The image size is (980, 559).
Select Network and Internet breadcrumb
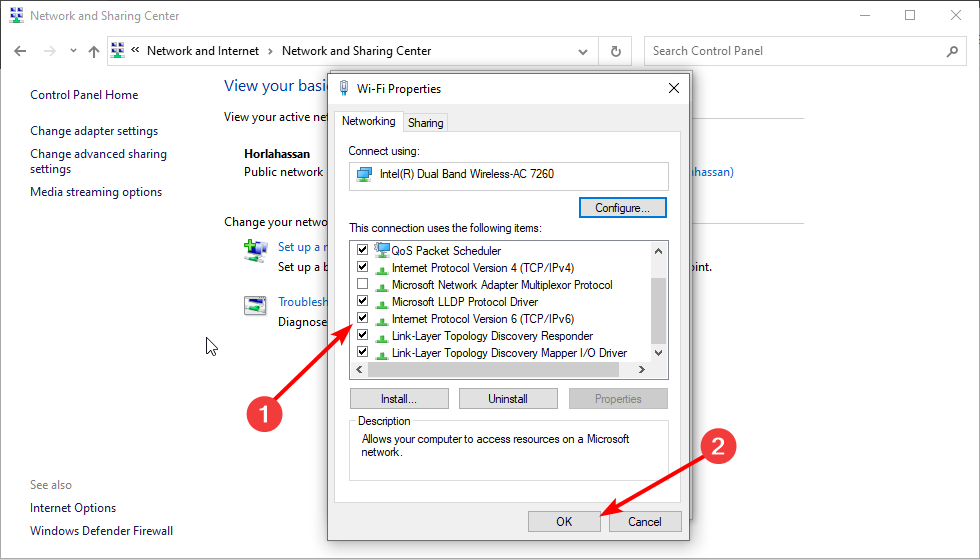tap(202, 51)
